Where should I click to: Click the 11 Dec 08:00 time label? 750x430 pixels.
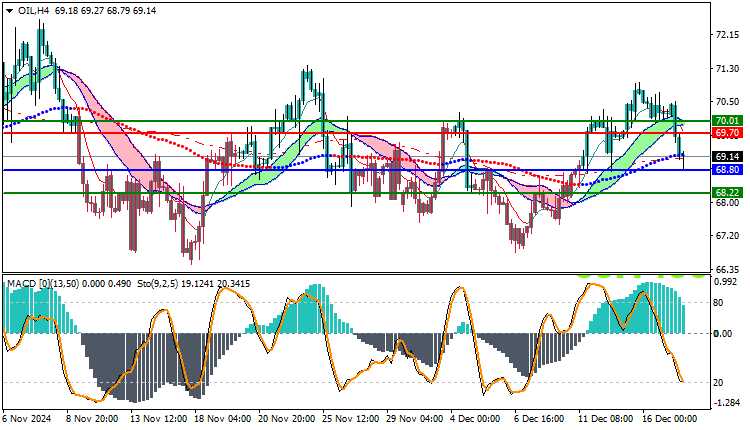(x=607, y=419)
